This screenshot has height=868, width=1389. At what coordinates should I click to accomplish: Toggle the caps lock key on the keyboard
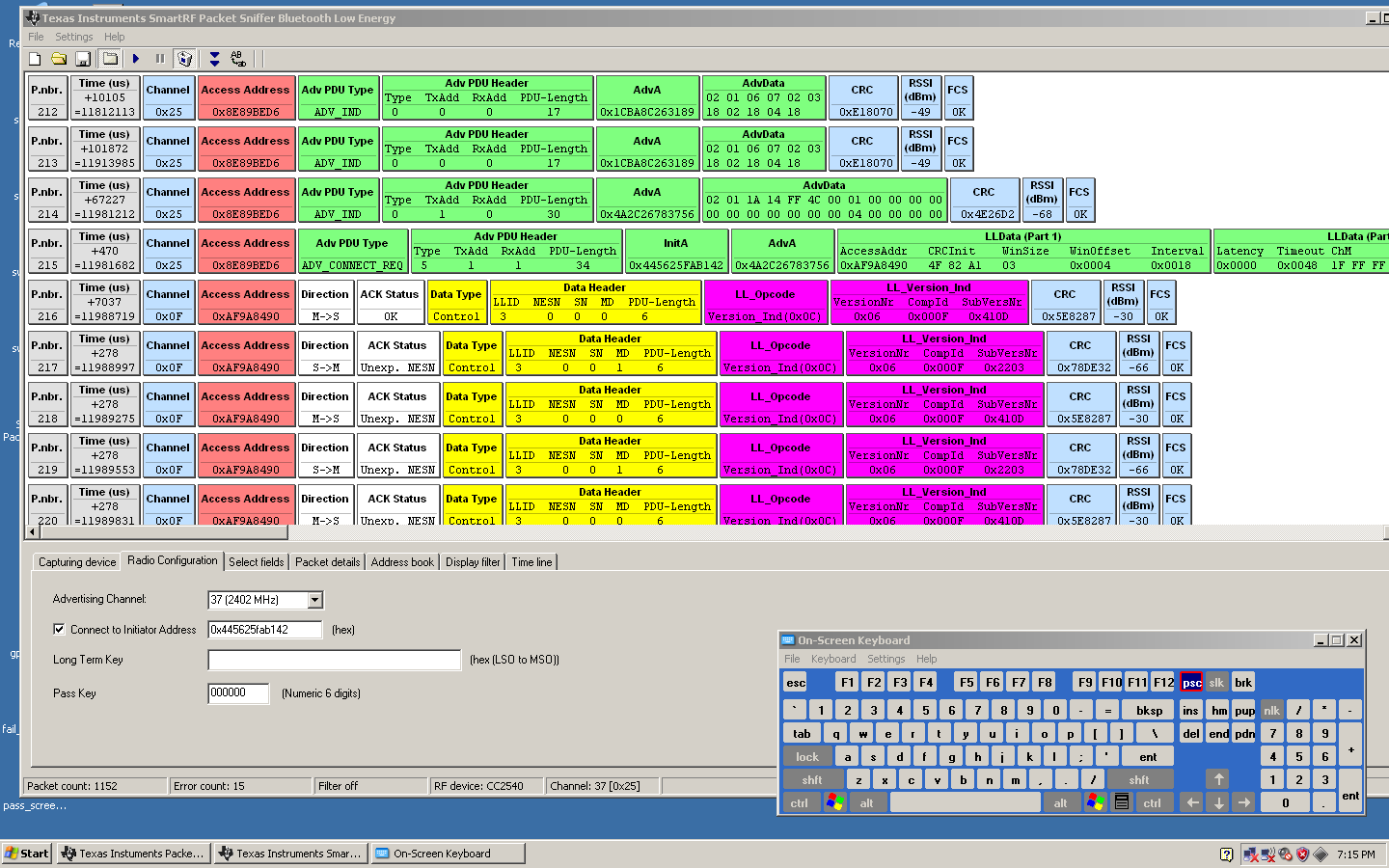(x=807, y=757)
